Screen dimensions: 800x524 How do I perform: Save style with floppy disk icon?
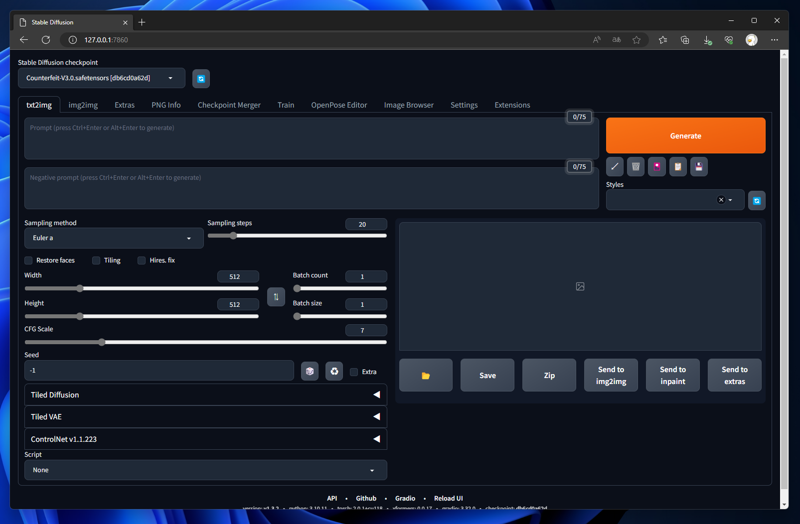(698, 166)
